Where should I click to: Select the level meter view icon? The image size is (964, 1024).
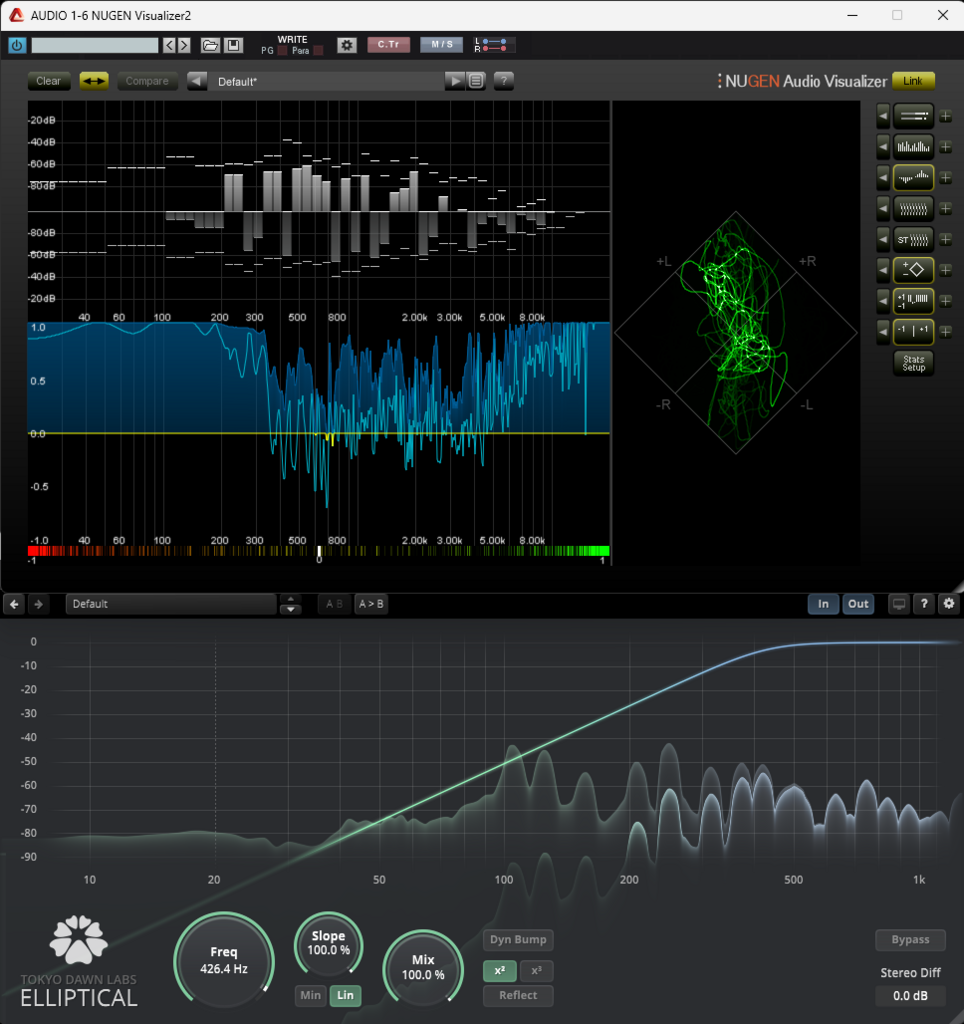pyautogui.click(x=913, y=116)
